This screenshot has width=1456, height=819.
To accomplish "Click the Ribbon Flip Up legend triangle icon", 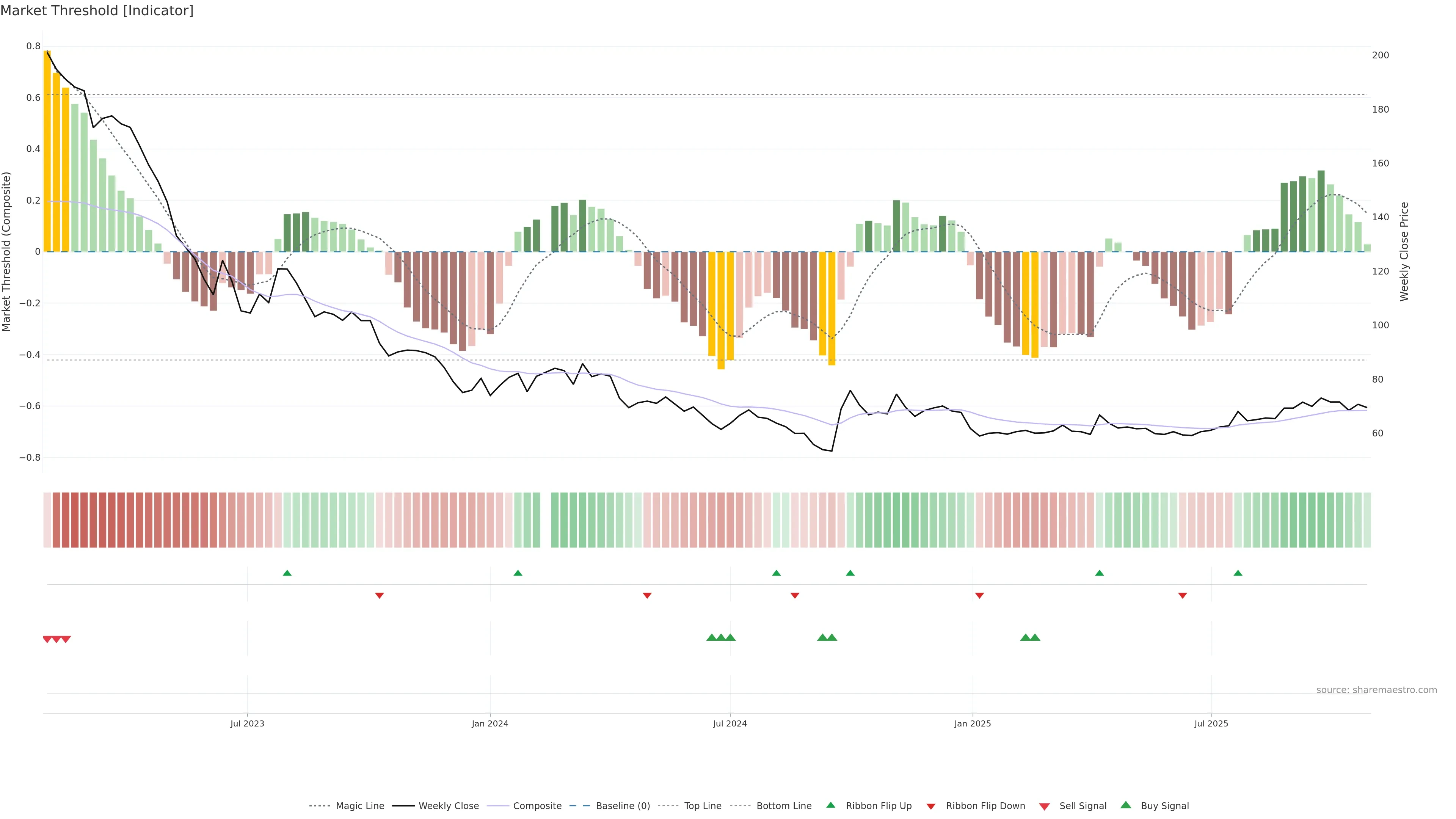I will [x=830, y=805].
